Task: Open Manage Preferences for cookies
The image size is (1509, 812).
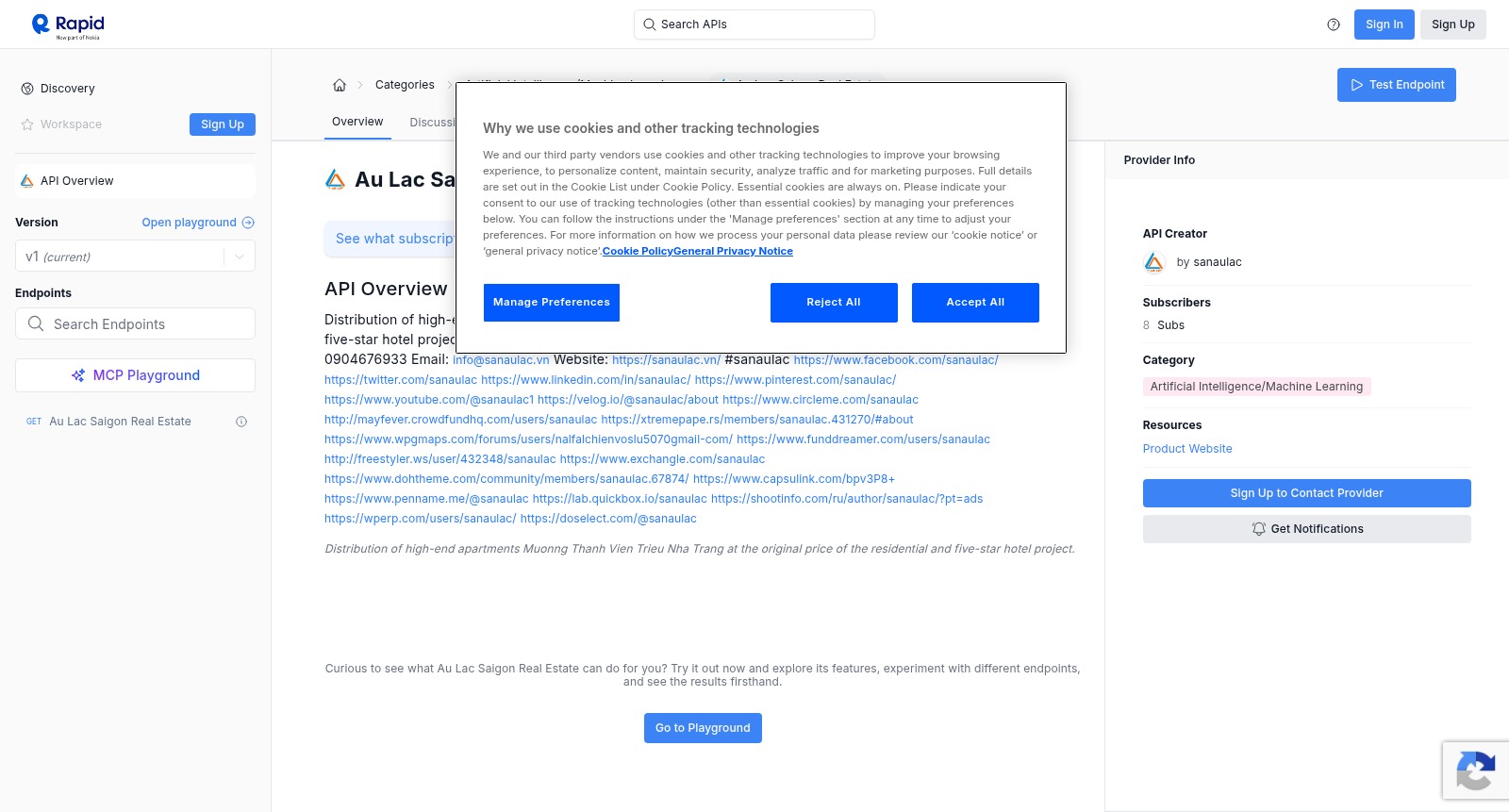Action: click(552, 303)
